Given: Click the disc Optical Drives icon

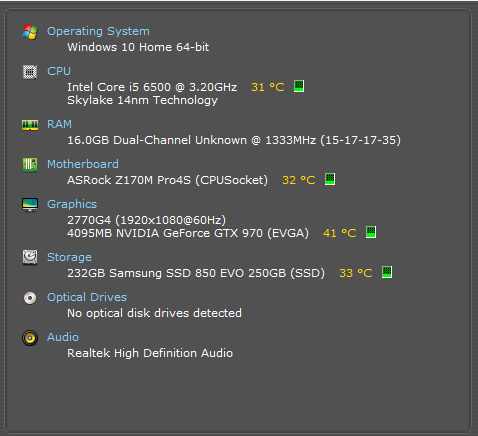Looking at the screenshot, I should [x=30, y=298].
